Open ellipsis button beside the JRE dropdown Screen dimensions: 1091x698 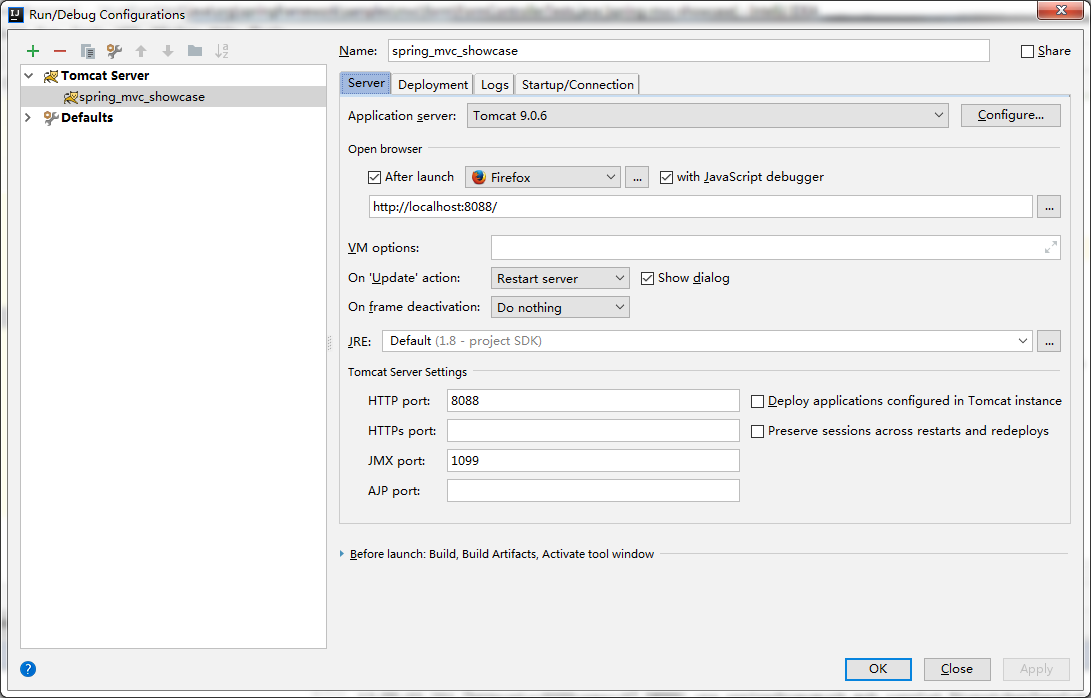click(x=1049, y=341)
